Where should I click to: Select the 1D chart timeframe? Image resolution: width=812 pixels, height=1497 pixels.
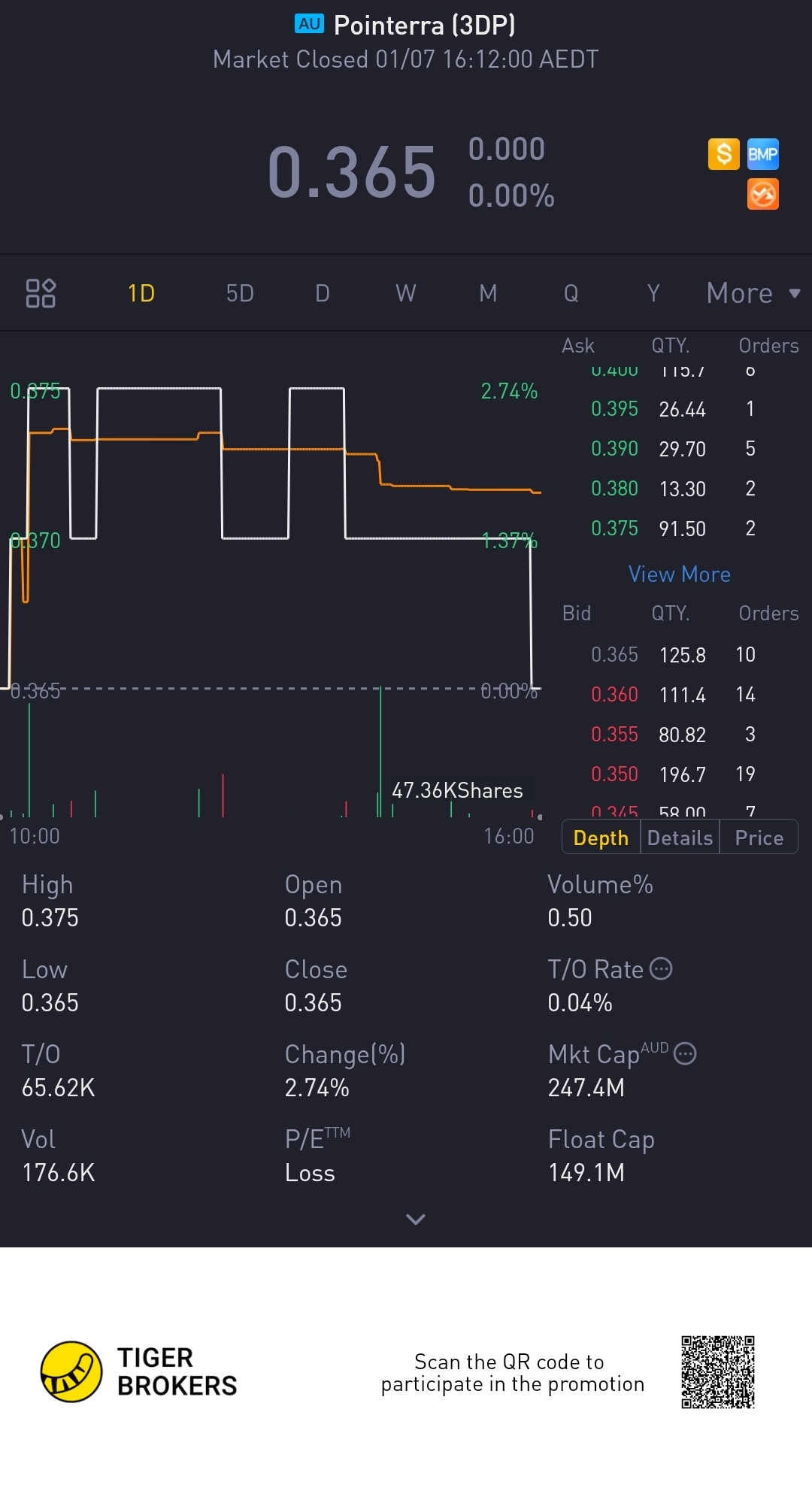(x=141, y=293)
